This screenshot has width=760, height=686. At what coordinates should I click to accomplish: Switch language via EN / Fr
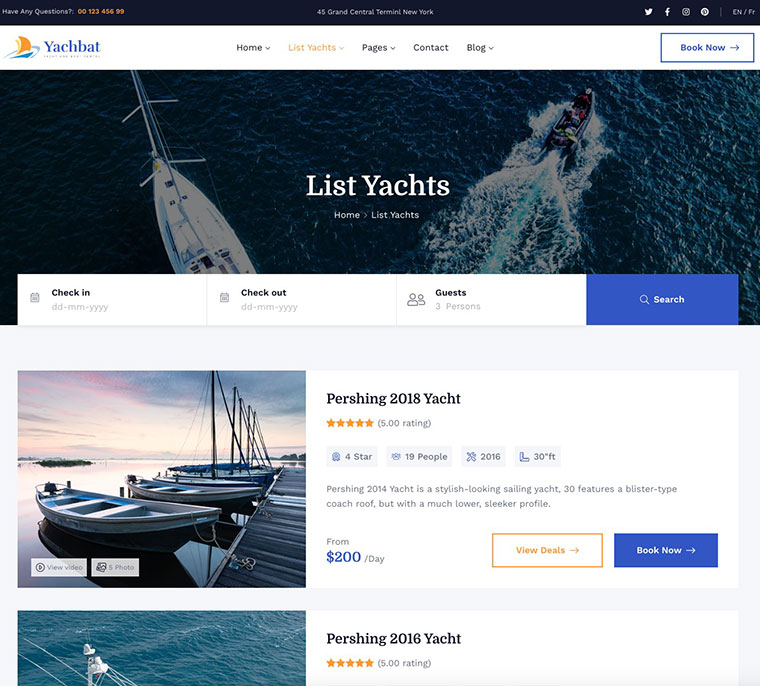(x=744, y=12)
